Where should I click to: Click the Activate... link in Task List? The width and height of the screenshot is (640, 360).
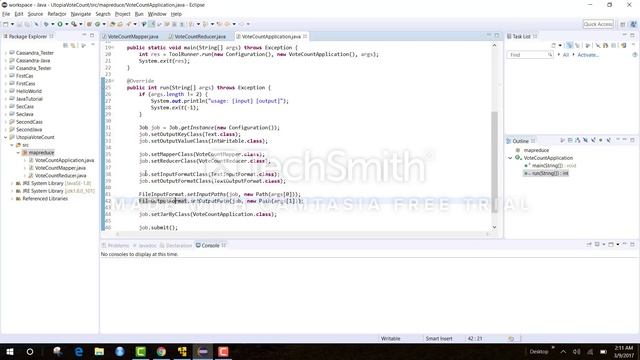tap(588, 55)
